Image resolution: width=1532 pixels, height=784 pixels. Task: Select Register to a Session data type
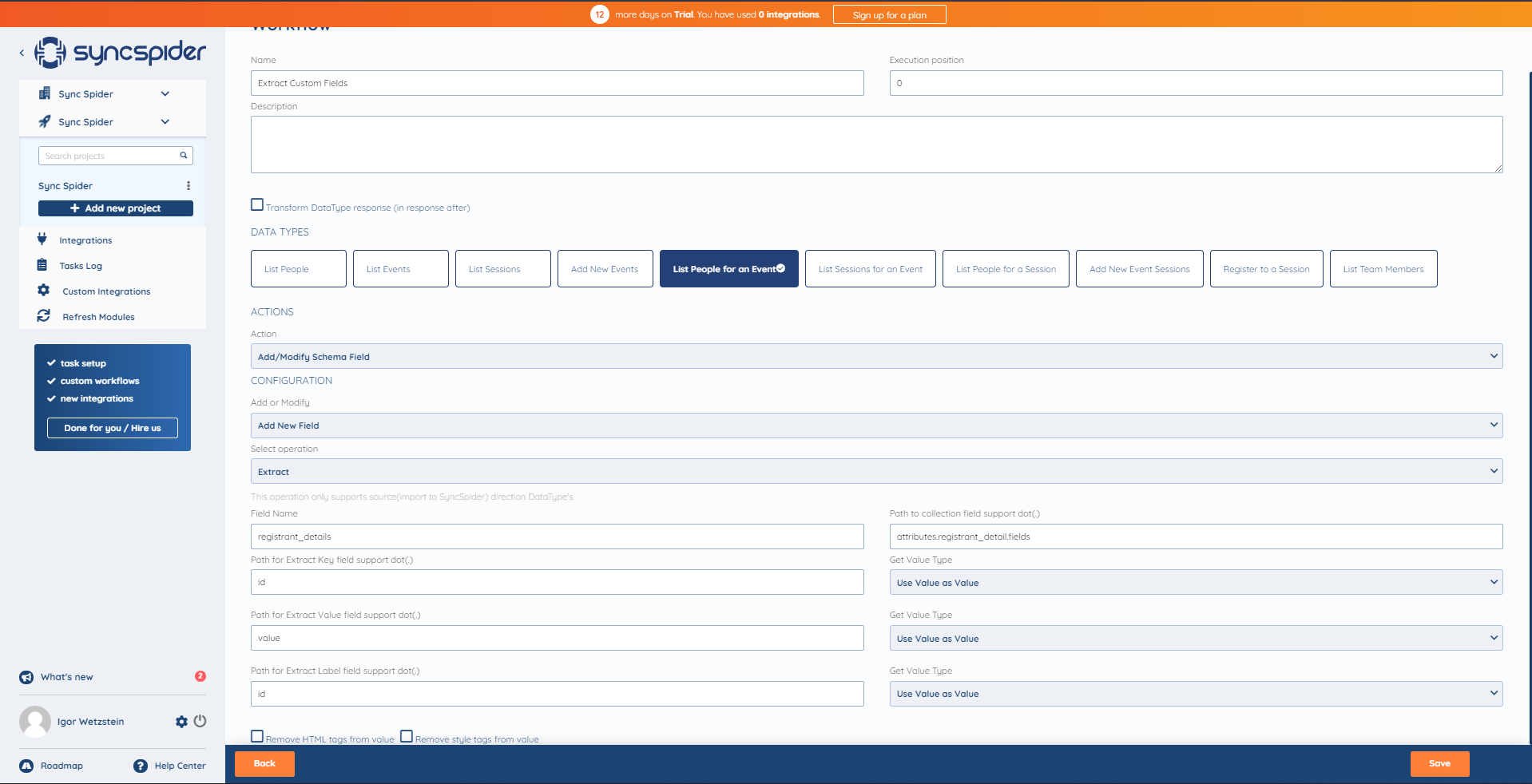pos(1267,269)
